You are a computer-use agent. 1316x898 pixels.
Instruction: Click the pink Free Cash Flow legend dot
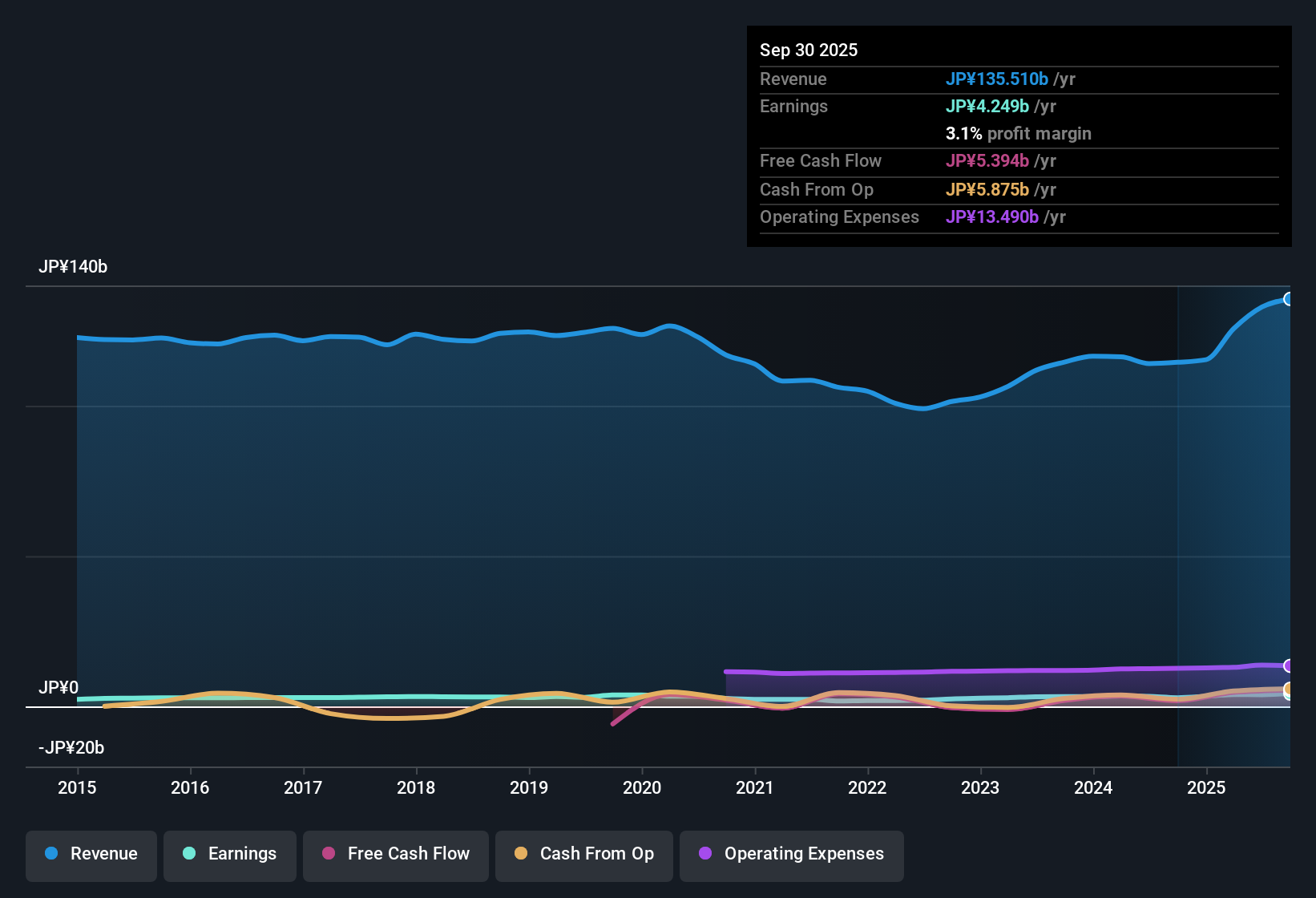328,854
